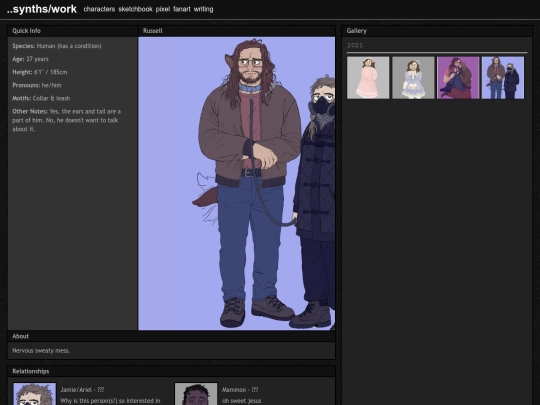
Task: Open the gallery thumbnail with two standing figures
Action: tap(503, 78)
